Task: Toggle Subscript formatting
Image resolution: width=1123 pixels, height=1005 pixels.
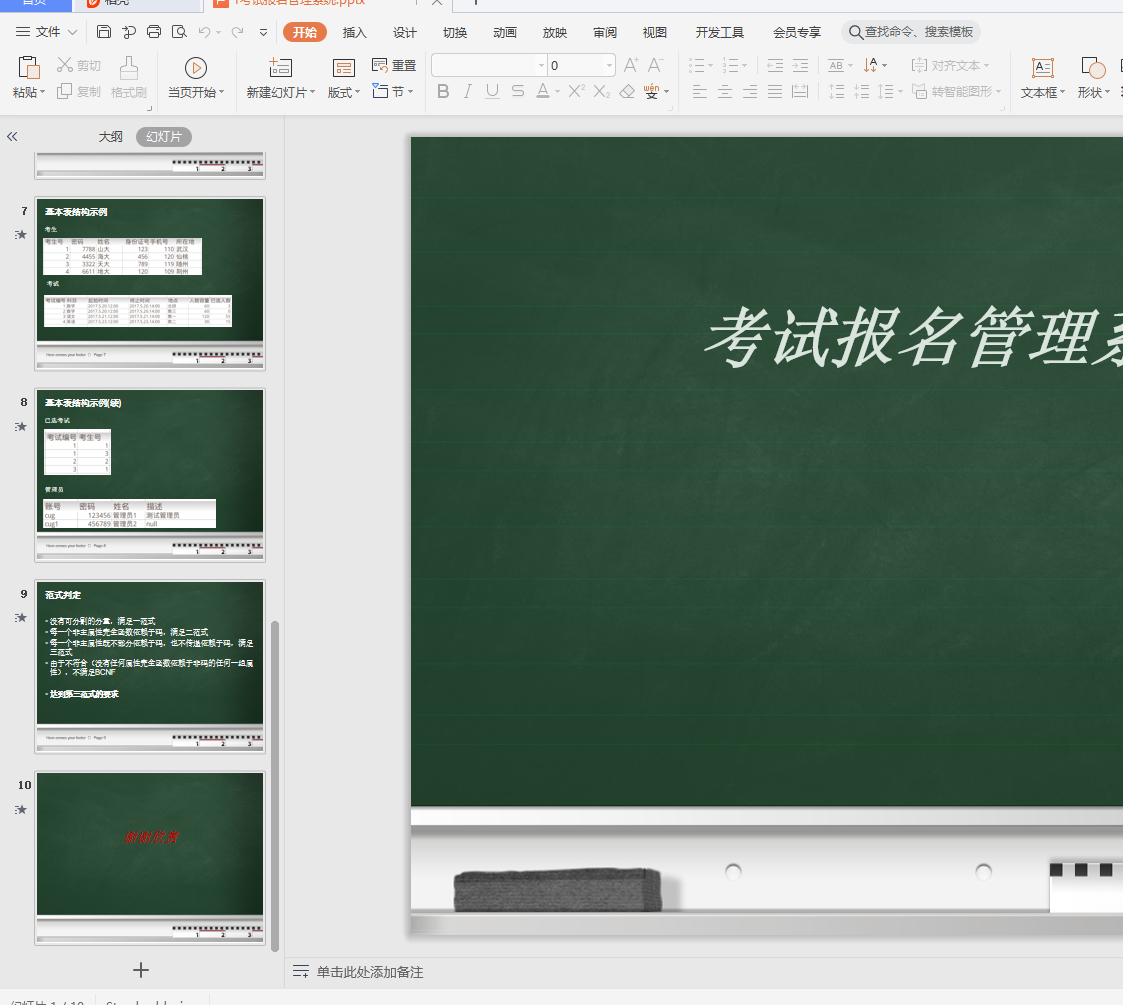Action: [602, 91]
